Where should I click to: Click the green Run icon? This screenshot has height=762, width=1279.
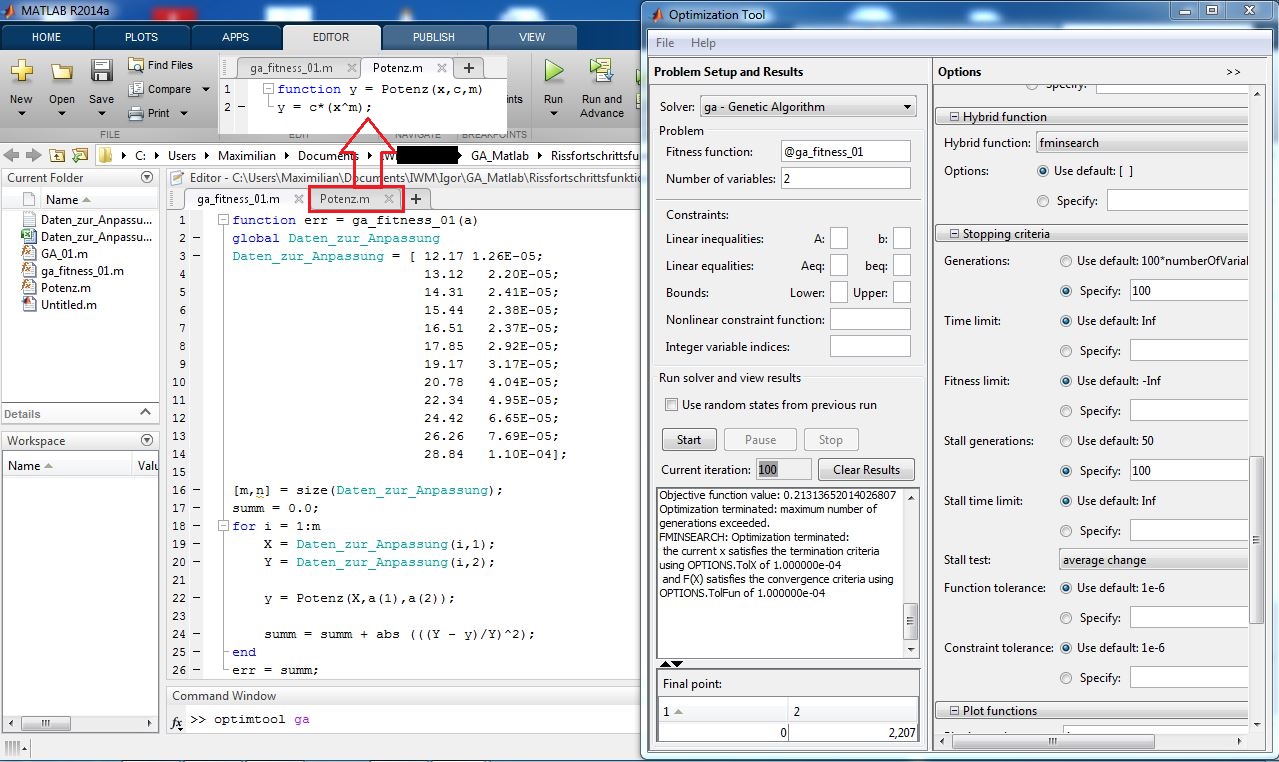pyautogui.click(x=553, y=72)
